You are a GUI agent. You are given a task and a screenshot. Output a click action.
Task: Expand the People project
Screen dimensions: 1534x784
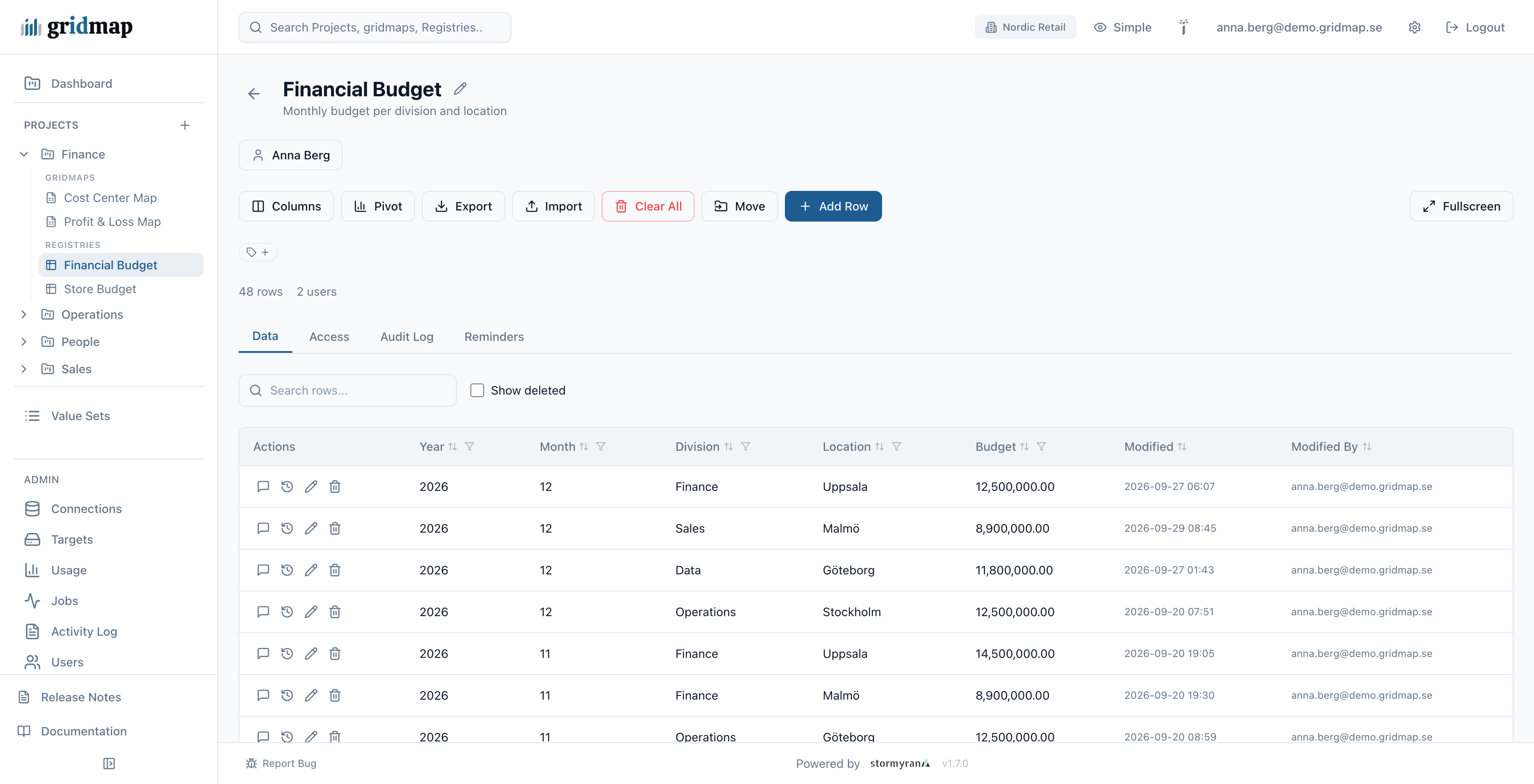click(x=24, y=342)
